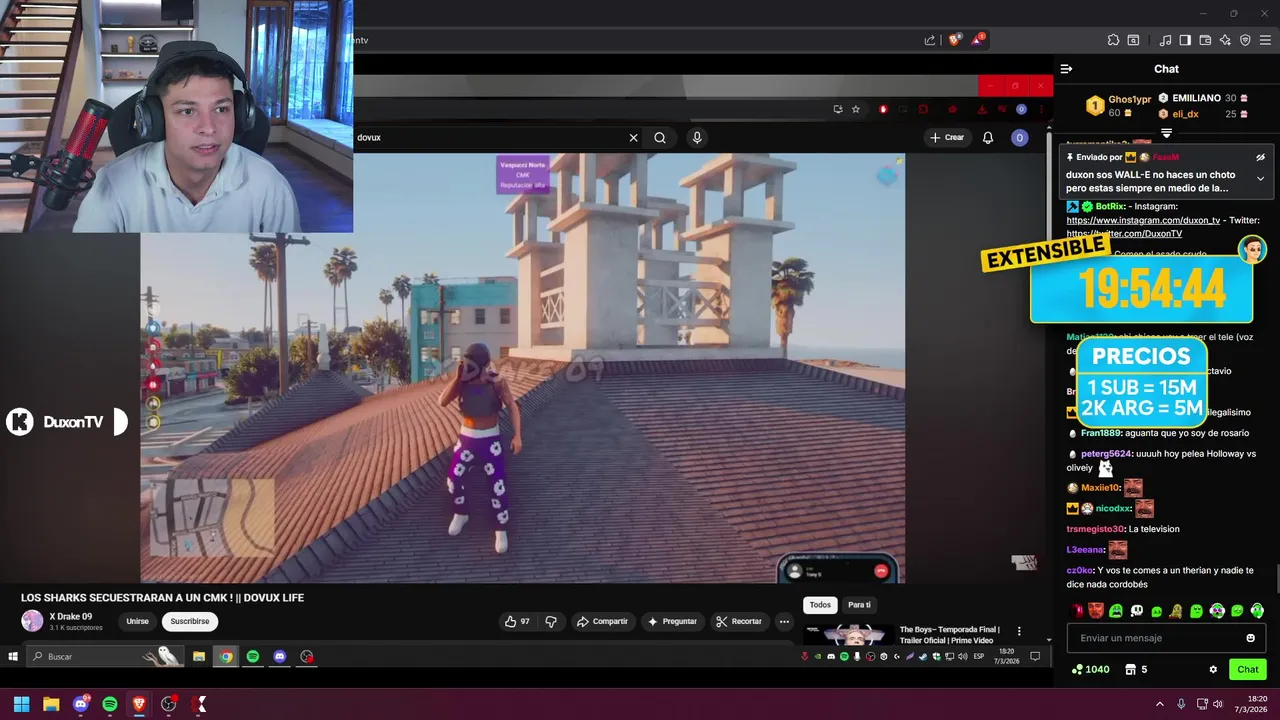Open Chrome in the inner captured taskbar
1280x720 pixels.
click(x=226, y=656)
